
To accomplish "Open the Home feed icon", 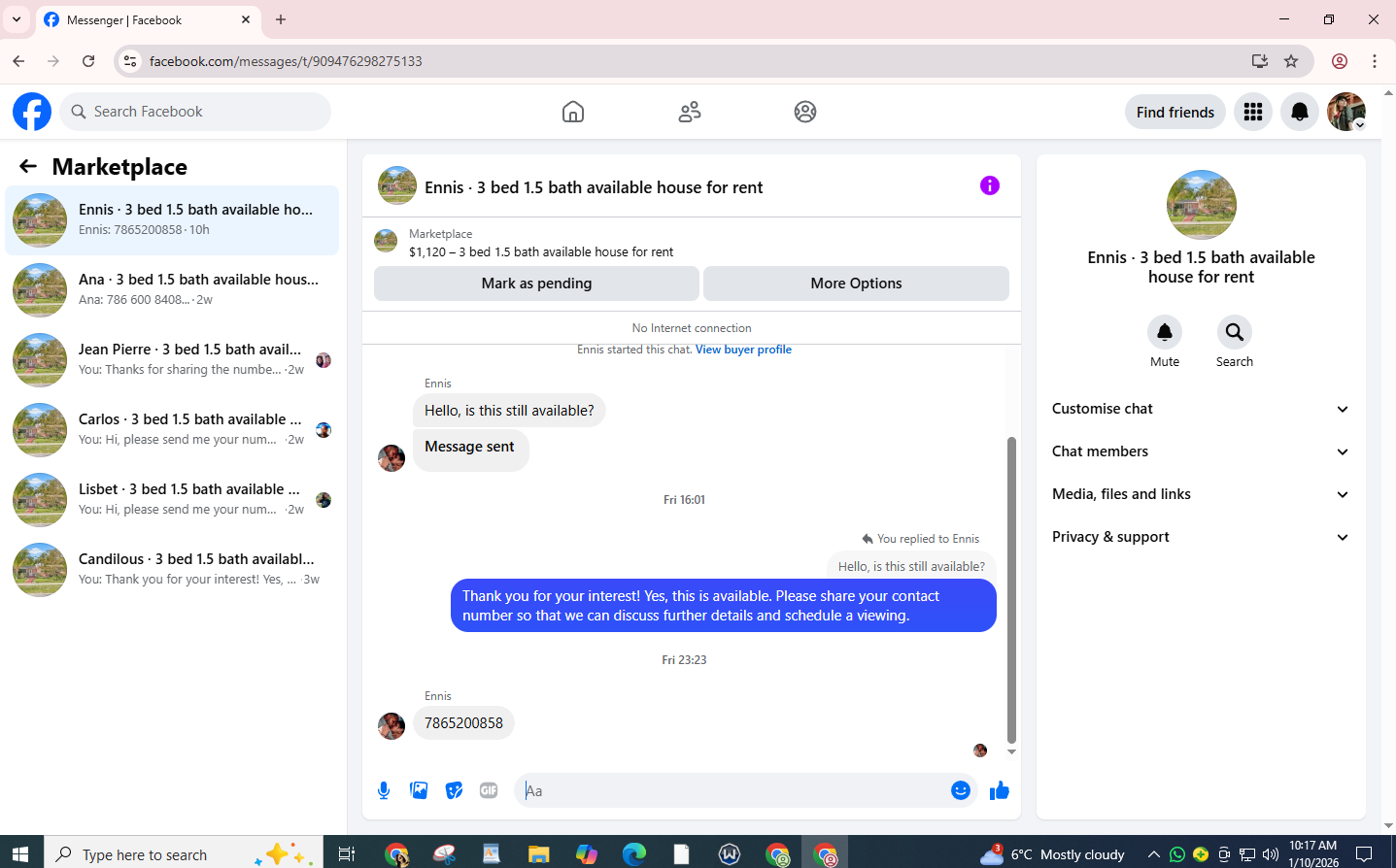I will 573,112.
